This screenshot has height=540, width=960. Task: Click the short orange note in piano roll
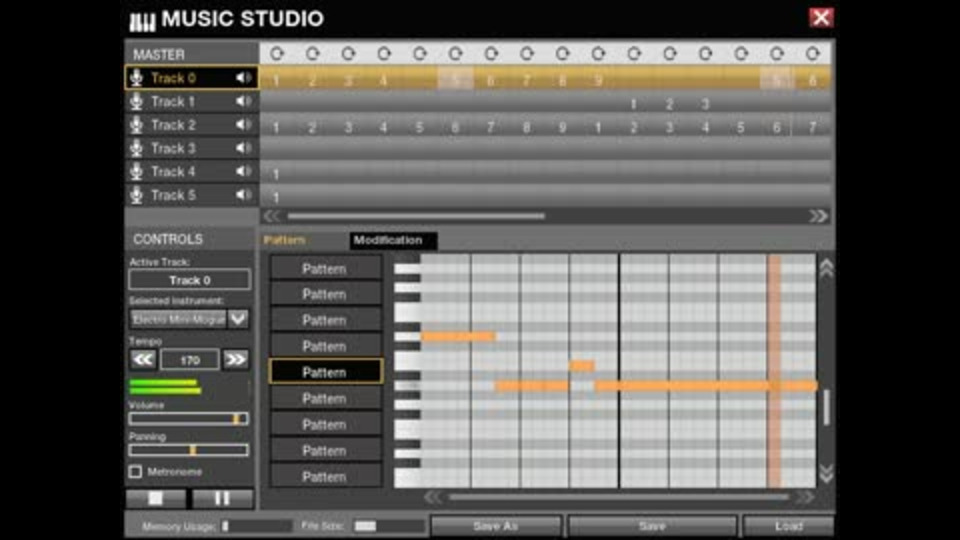[582, 366]
